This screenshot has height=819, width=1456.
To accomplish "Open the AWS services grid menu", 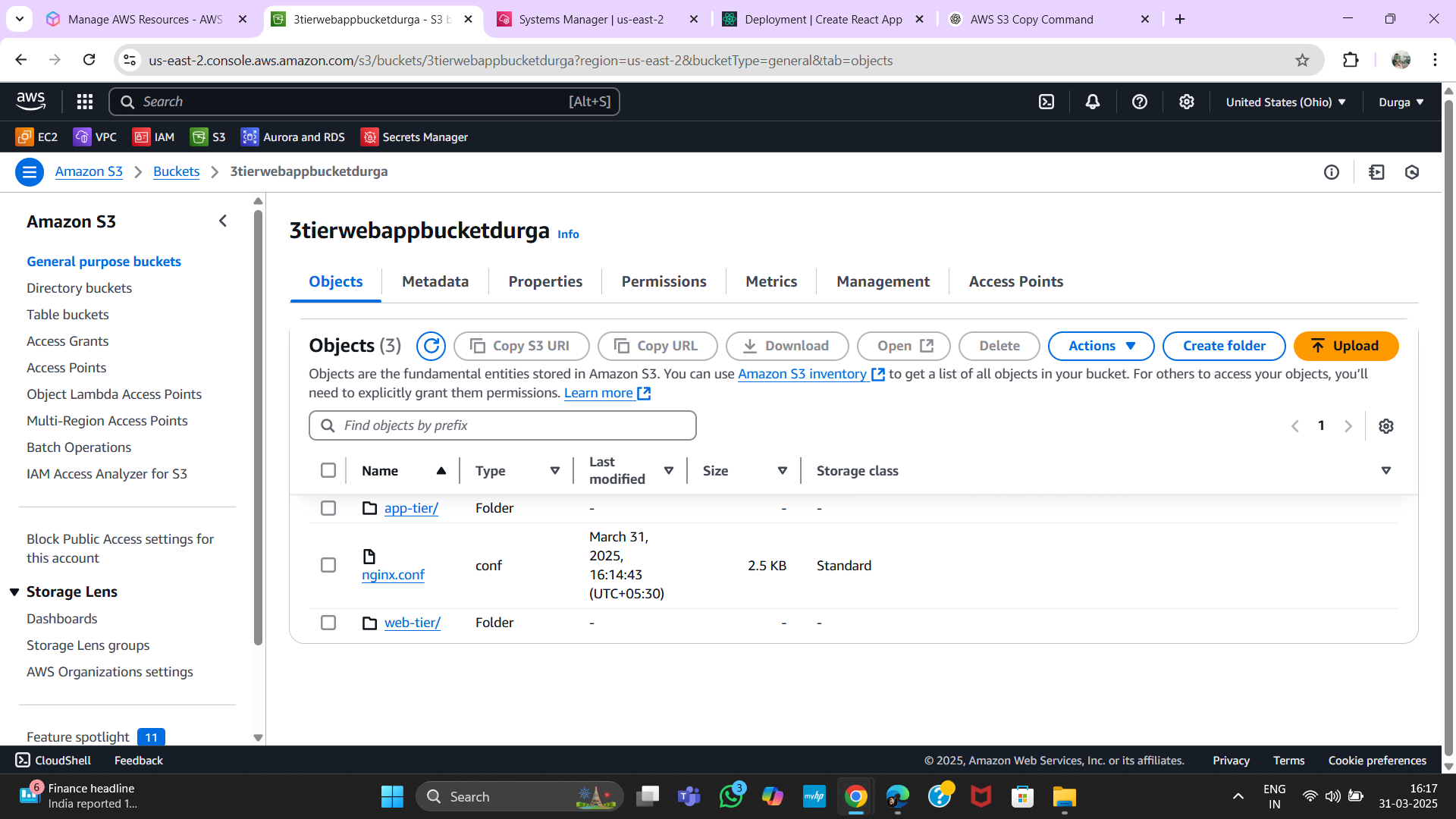I will point(85,102).
